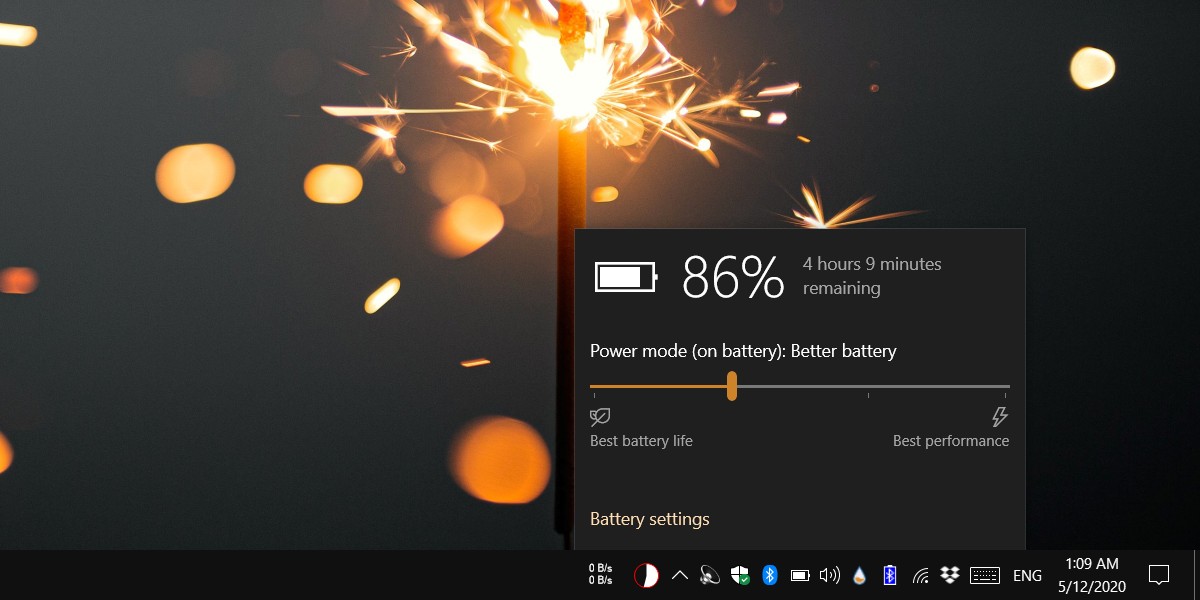The width and height of the screenshot is (1200, 600).
Task: Open Windows Security shield tray icon
Action: (740, 575)
